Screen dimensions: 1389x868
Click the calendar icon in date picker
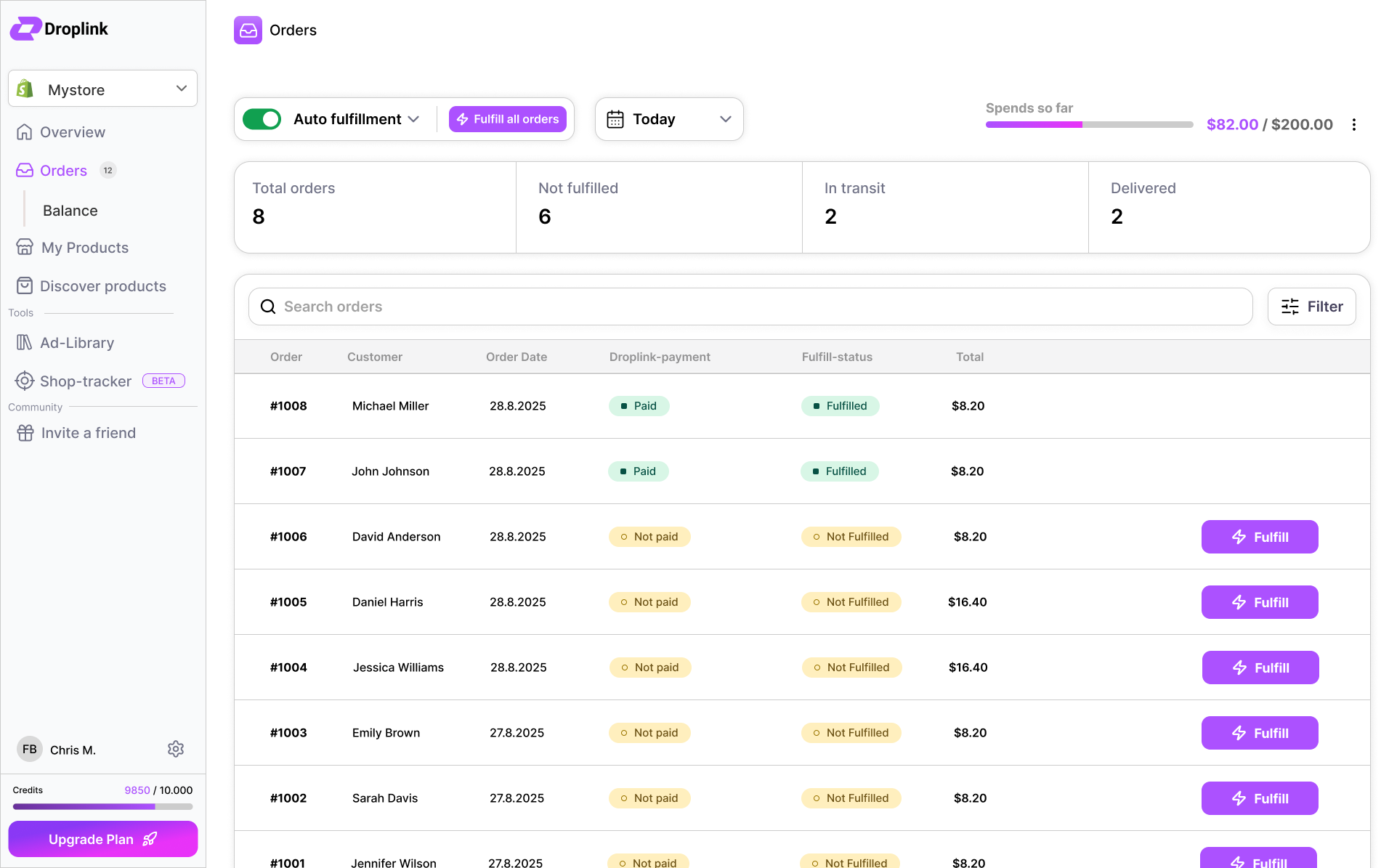pos(615,119)
